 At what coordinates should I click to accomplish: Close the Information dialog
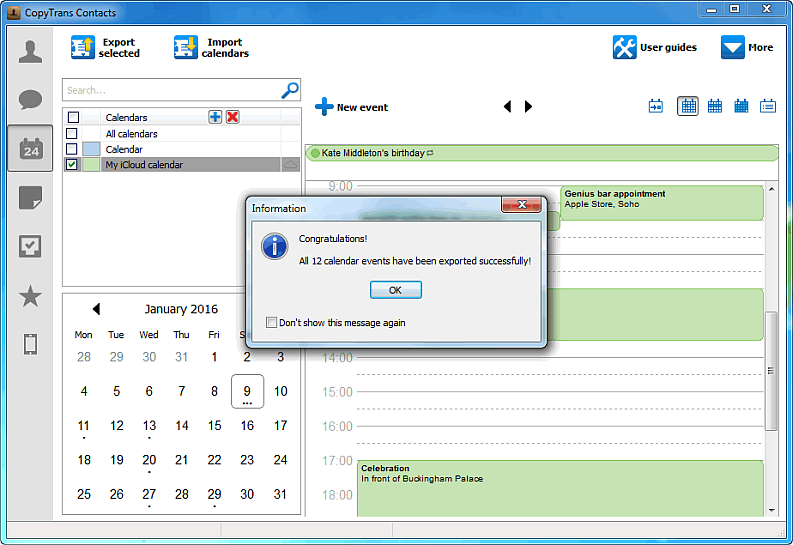[x=521, y=204]
